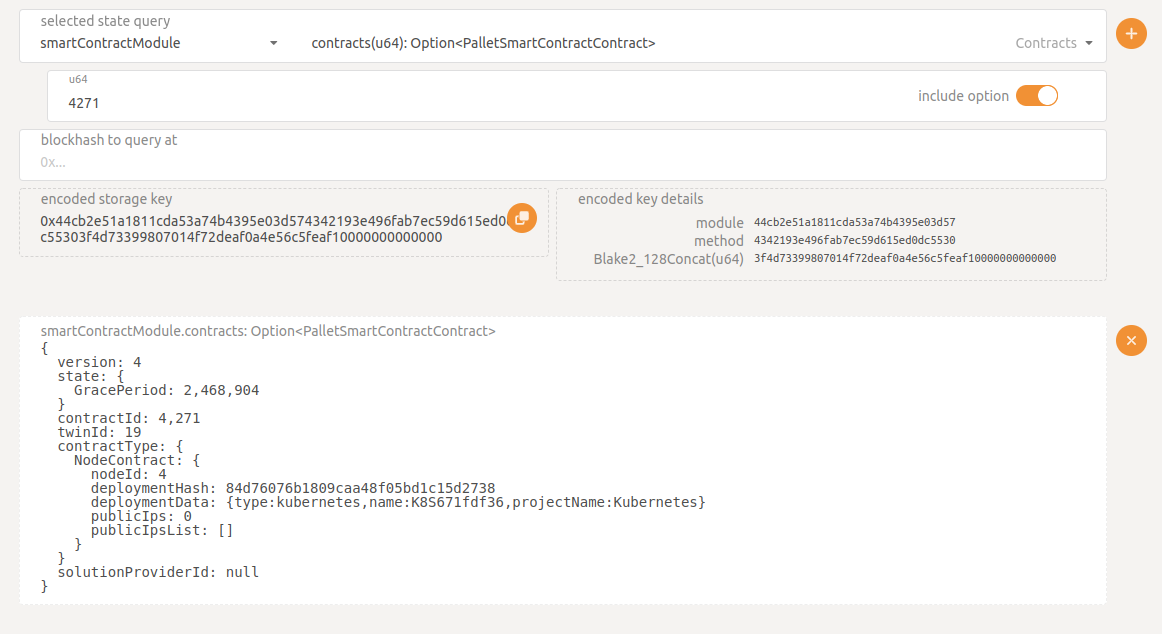
Task: Click the method hash in key details
Action: click(x=854, y=240)
